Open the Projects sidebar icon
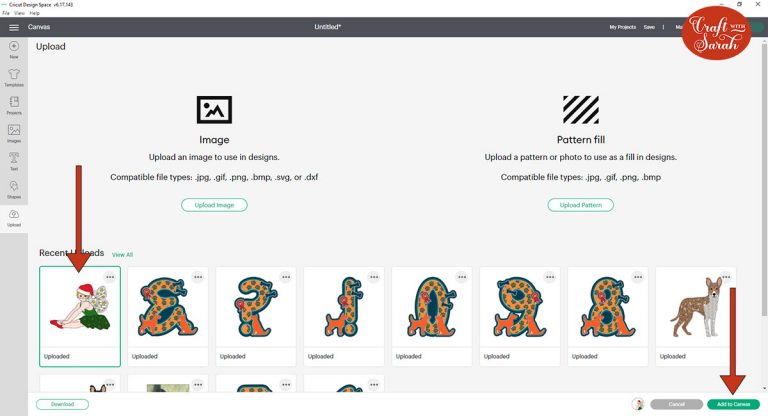768x416 pixels. pyautogui.click(x=14, y=105)
